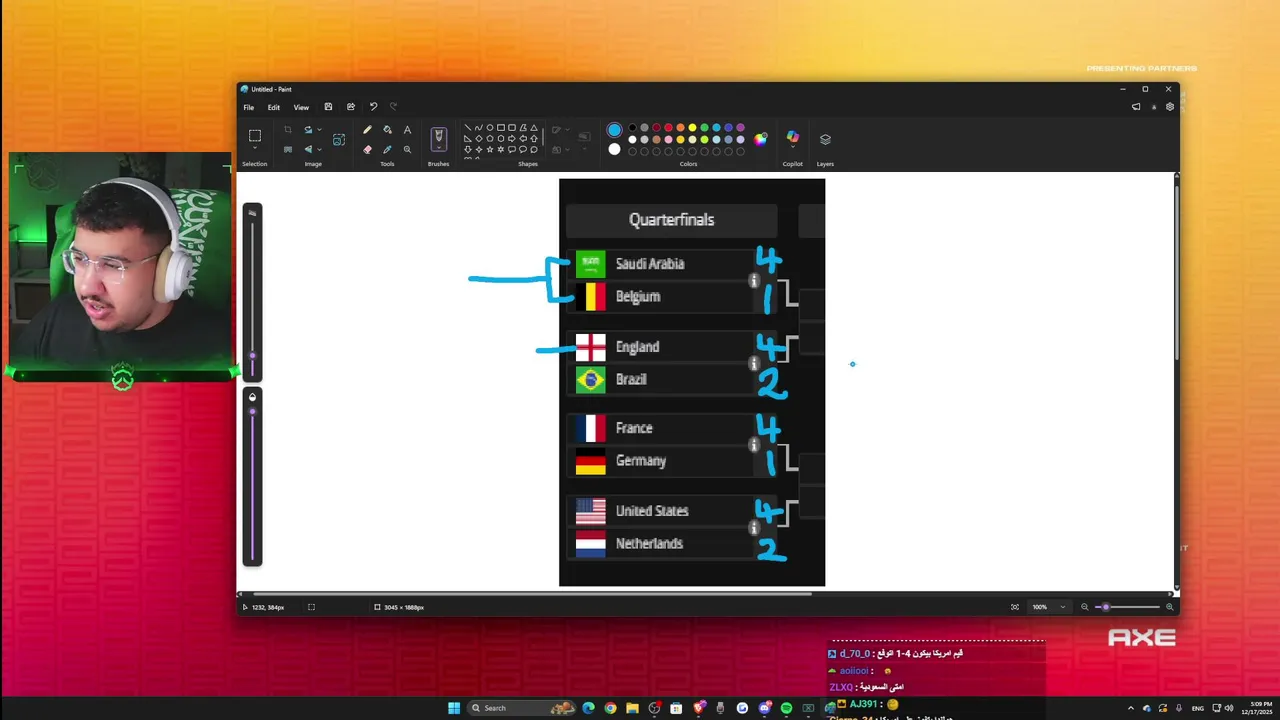Select the Eraser tool
The height and width of the screenshot is (720, 1280).
point(367,149)
